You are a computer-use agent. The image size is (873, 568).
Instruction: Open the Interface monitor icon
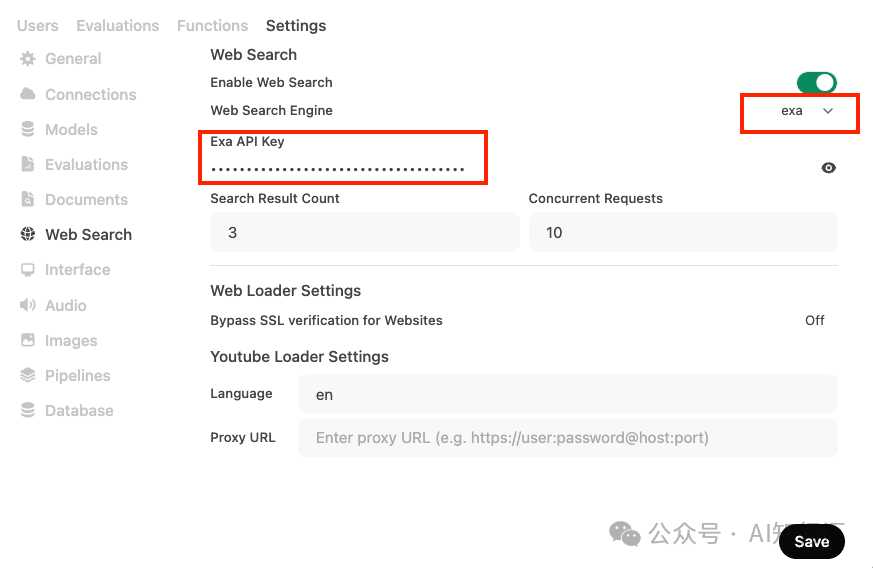click(28, 270)
